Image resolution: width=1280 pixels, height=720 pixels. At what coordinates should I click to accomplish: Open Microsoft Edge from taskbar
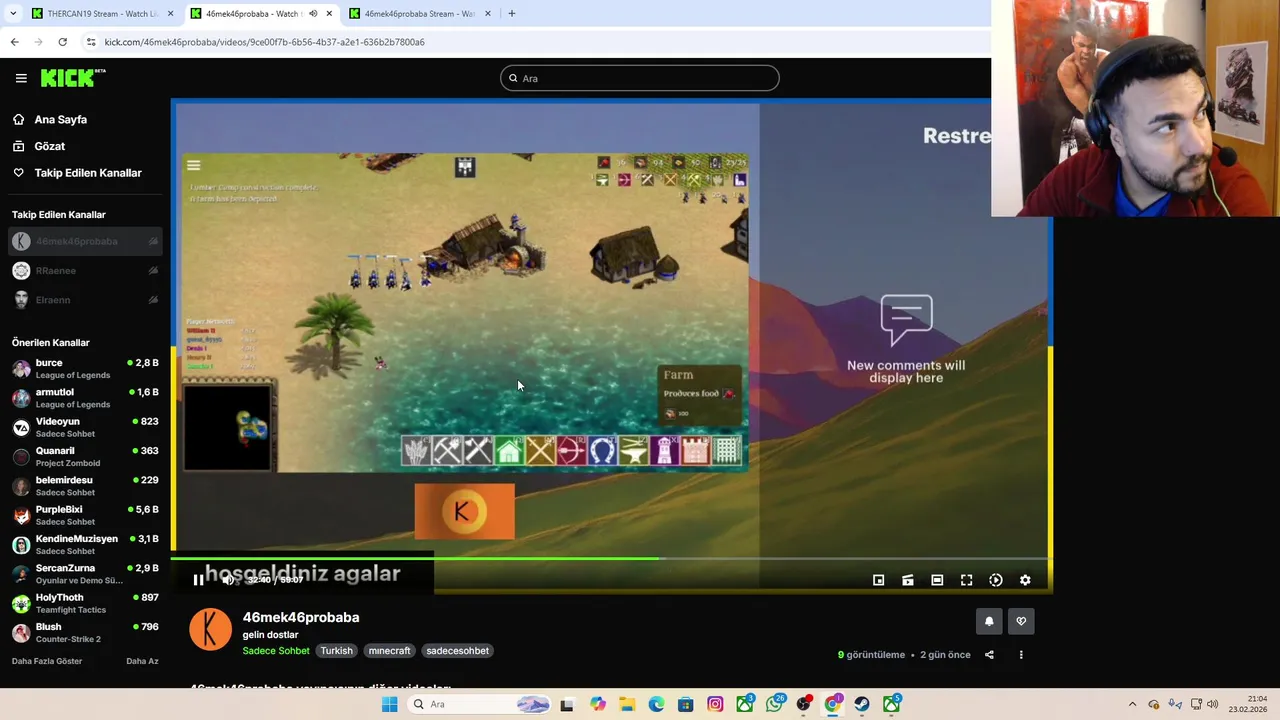pos(656,704)
